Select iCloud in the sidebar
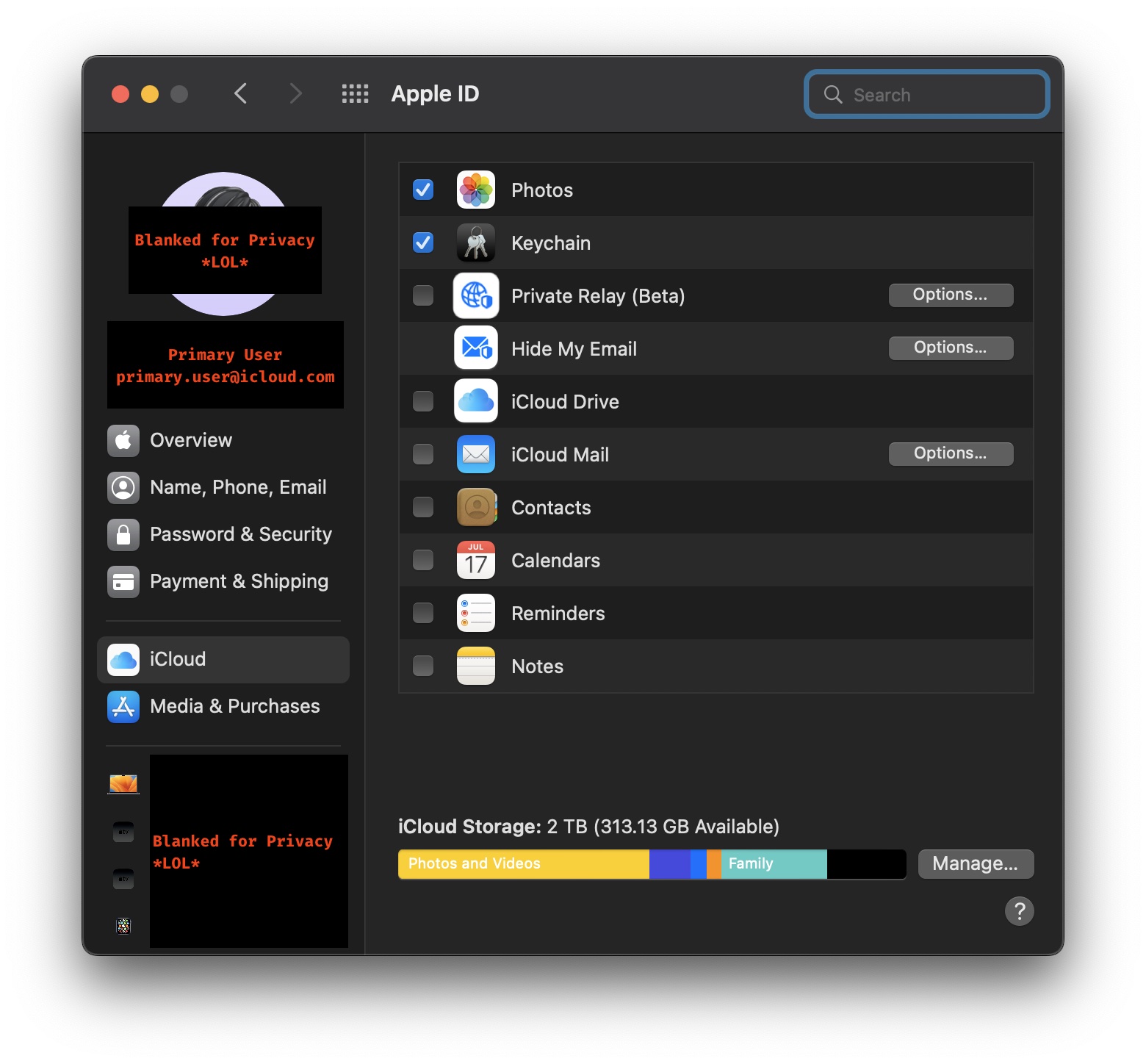The height and width of the screenshot is (1064, 1146). click(223, 659)
